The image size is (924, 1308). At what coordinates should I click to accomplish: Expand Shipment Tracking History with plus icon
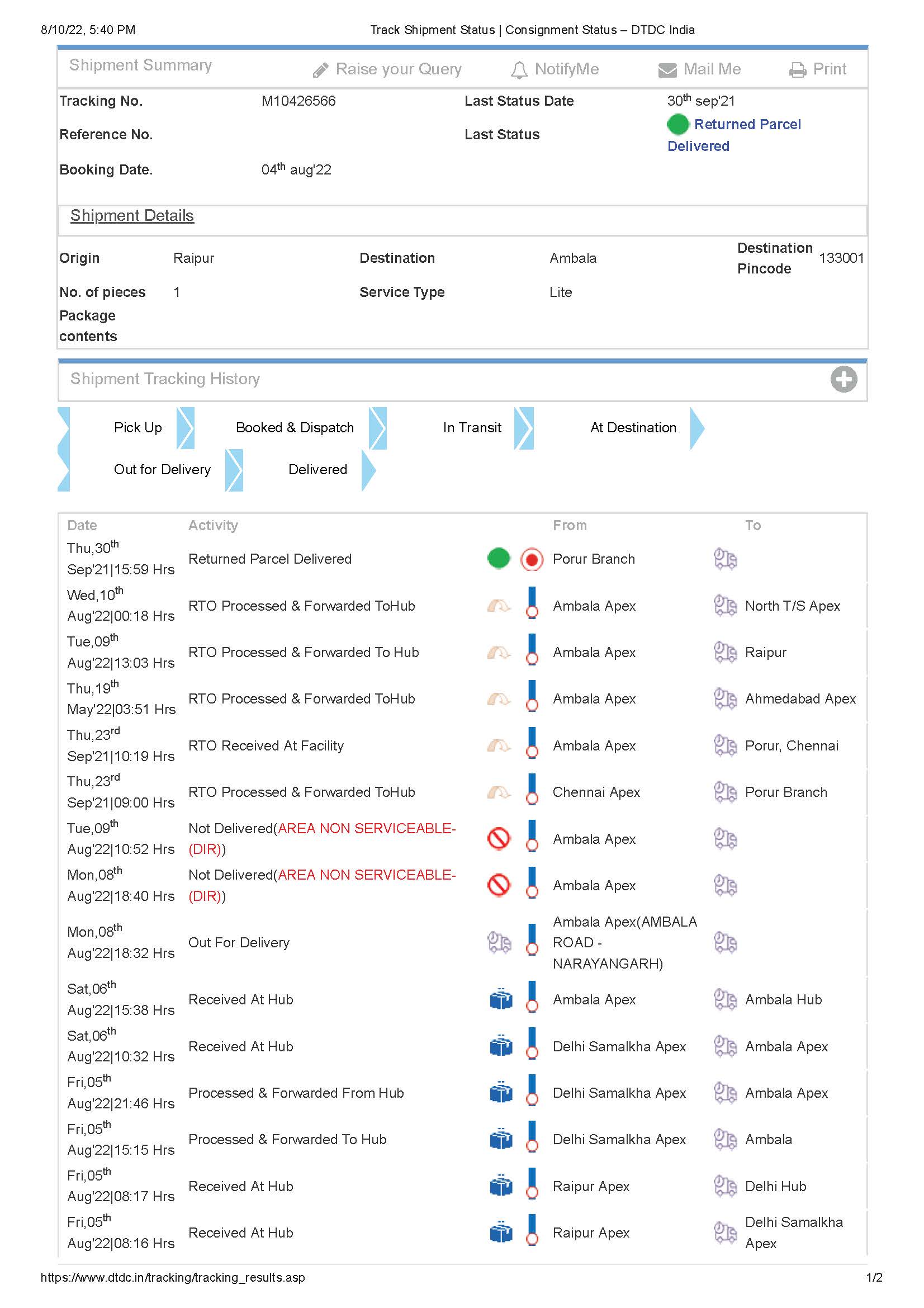pyautogui.click(x=843, y=379)
